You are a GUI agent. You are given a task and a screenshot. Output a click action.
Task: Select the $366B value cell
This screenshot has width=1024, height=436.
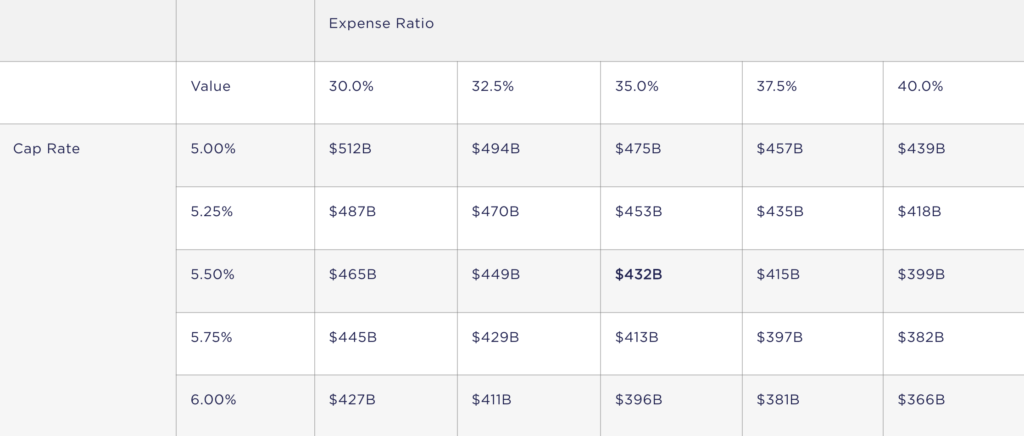click(921, 400)
